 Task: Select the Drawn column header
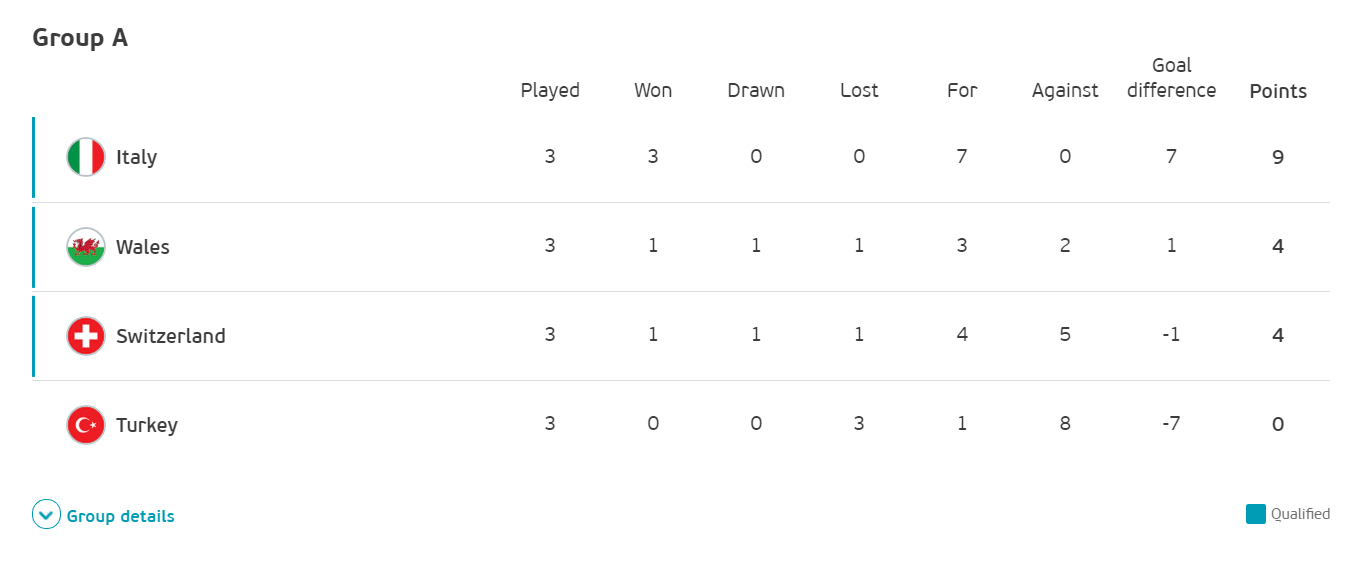pyautogui.click(x=756, y=90)
